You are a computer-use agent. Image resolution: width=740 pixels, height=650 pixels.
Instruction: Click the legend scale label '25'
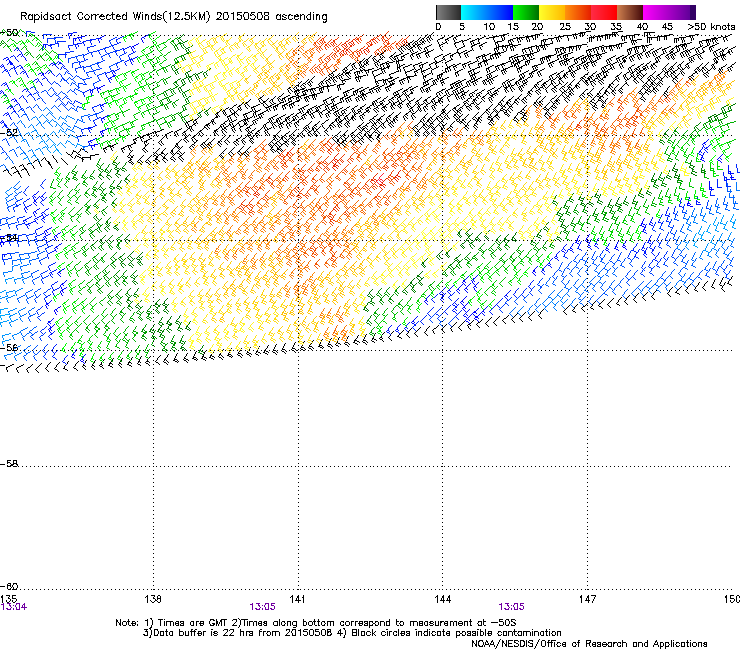click(565, 27)
